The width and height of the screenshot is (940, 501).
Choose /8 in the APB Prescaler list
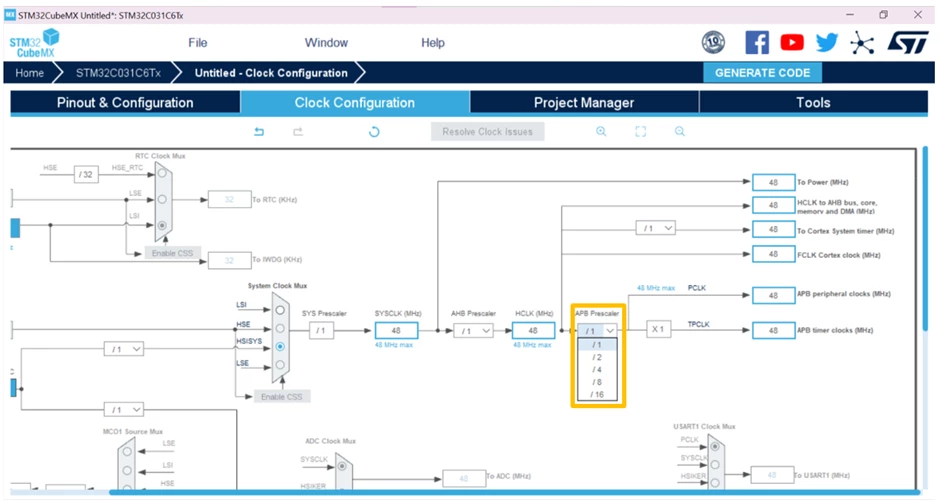coord(597,382)
